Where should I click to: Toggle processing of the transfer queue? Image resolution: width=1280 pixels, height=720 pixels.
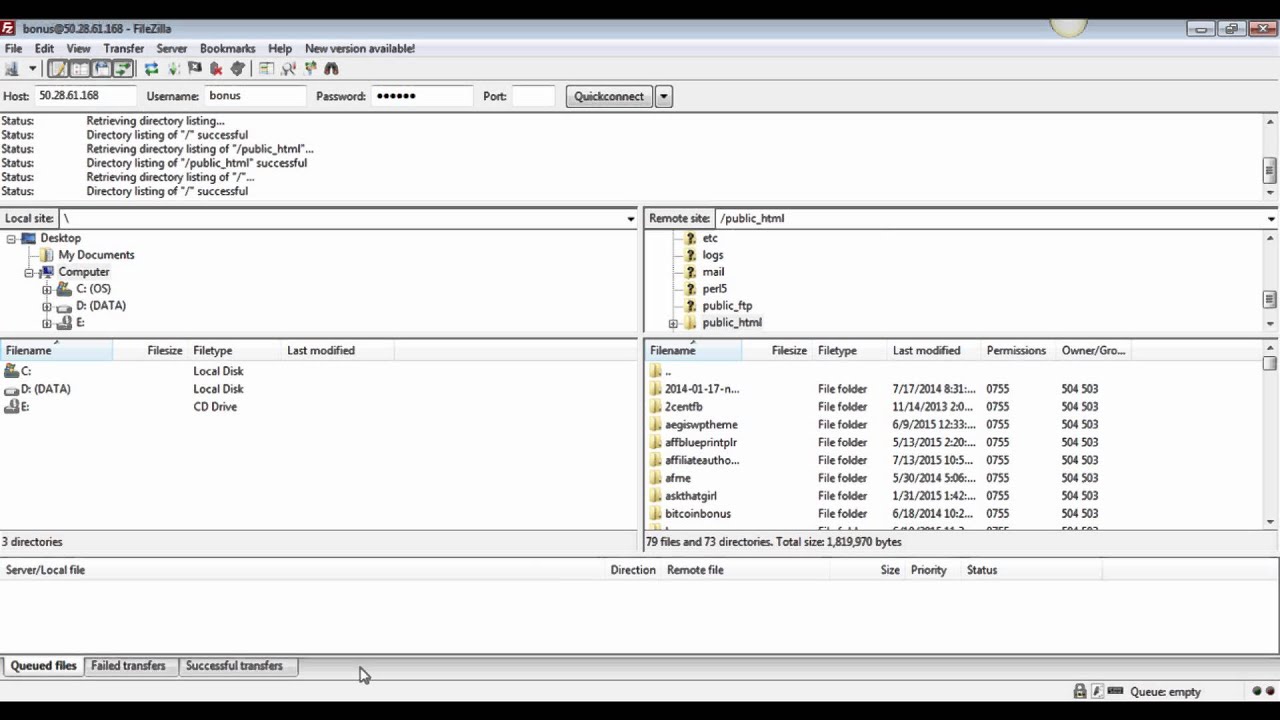(x=174, y=69)
